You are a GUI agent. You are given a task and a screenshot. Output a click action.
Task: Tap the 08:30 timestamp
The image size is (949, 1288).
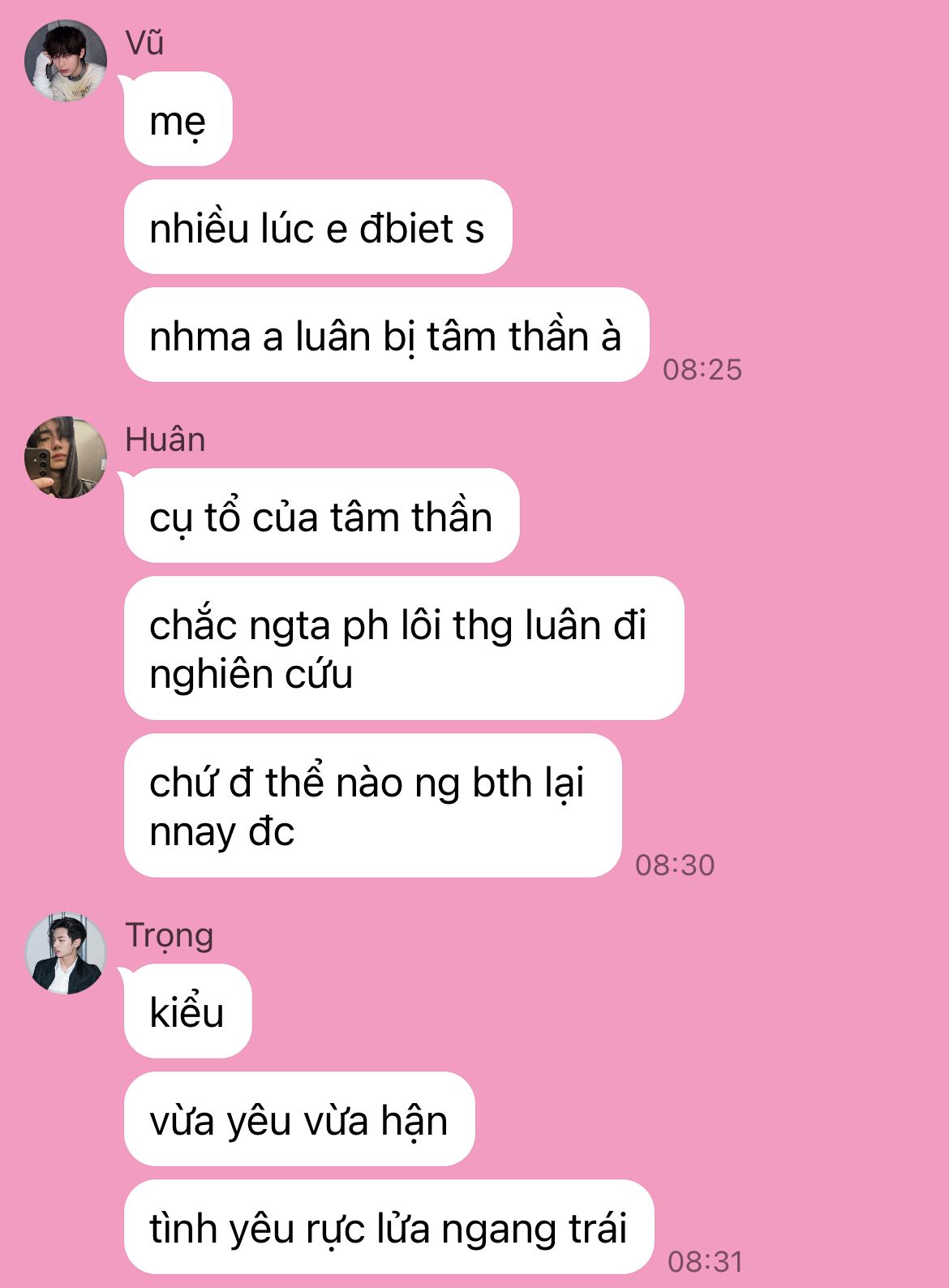[675, 865]
